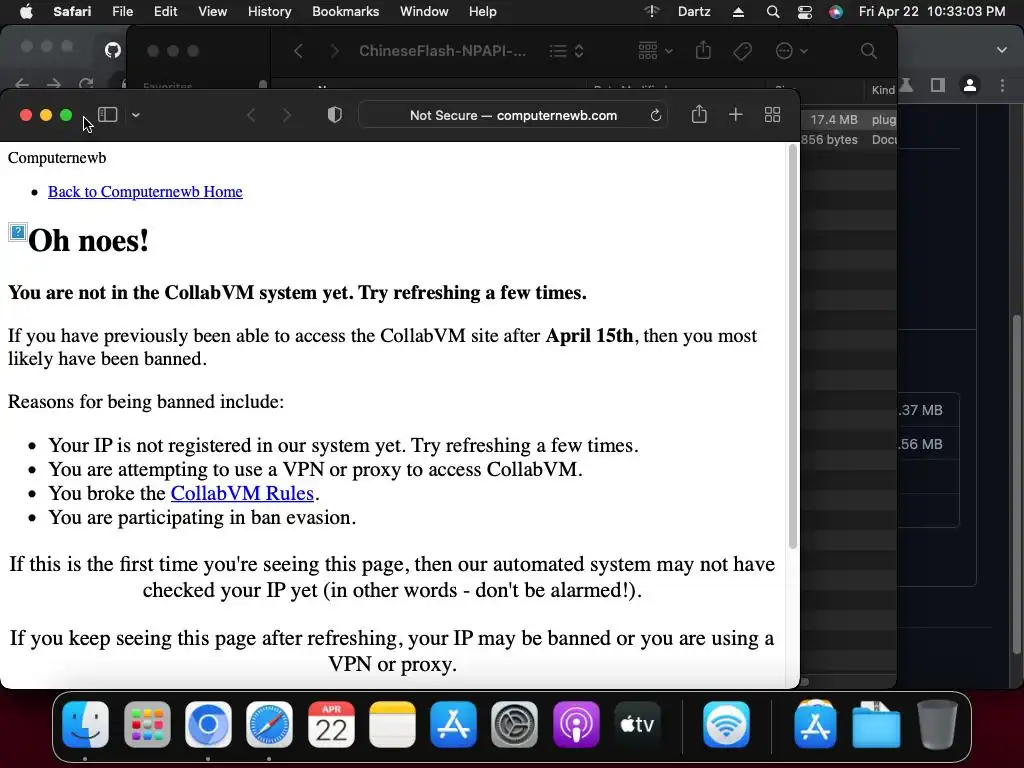
Task: Open Finder from the Dock
Action: (x=86, y=724)
